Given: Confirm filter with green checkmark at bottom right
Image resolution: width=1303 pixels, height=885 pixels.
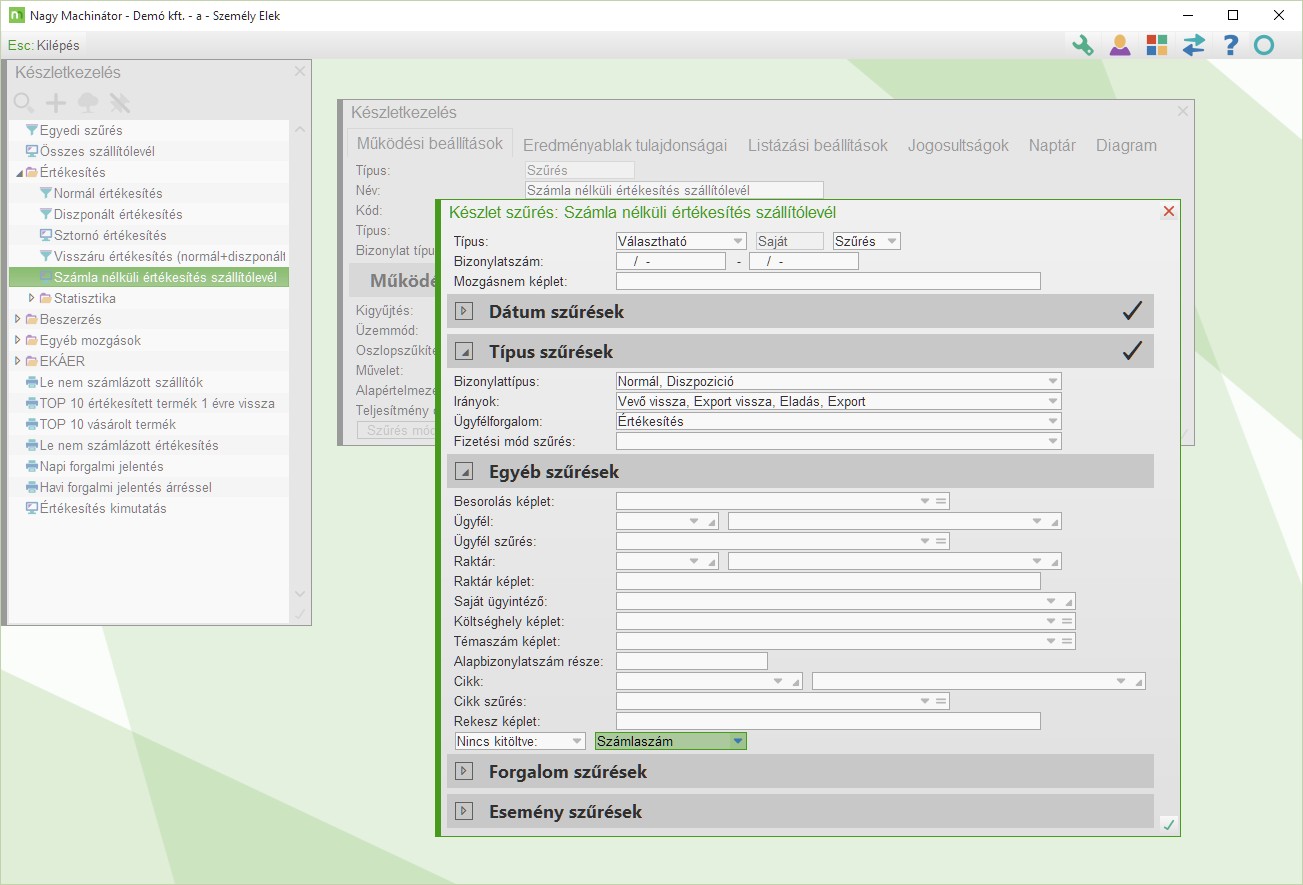Looking at the screenshot, I should pyautogui.click(x=1168, y=824).
